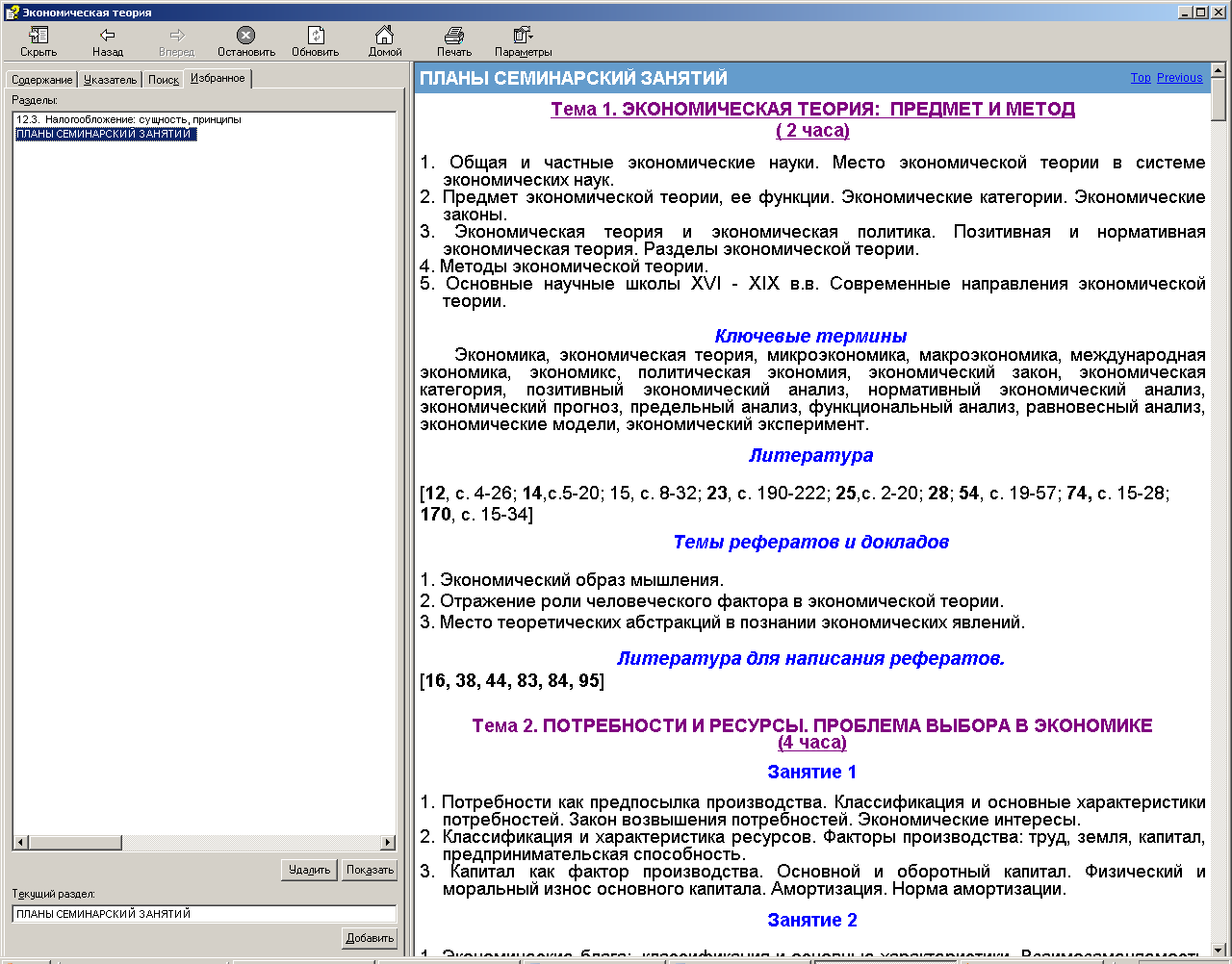Screen dimensions: 1232x964
Task: Click the text '4. Методы экономической теории.'
Action: point(564,266)
